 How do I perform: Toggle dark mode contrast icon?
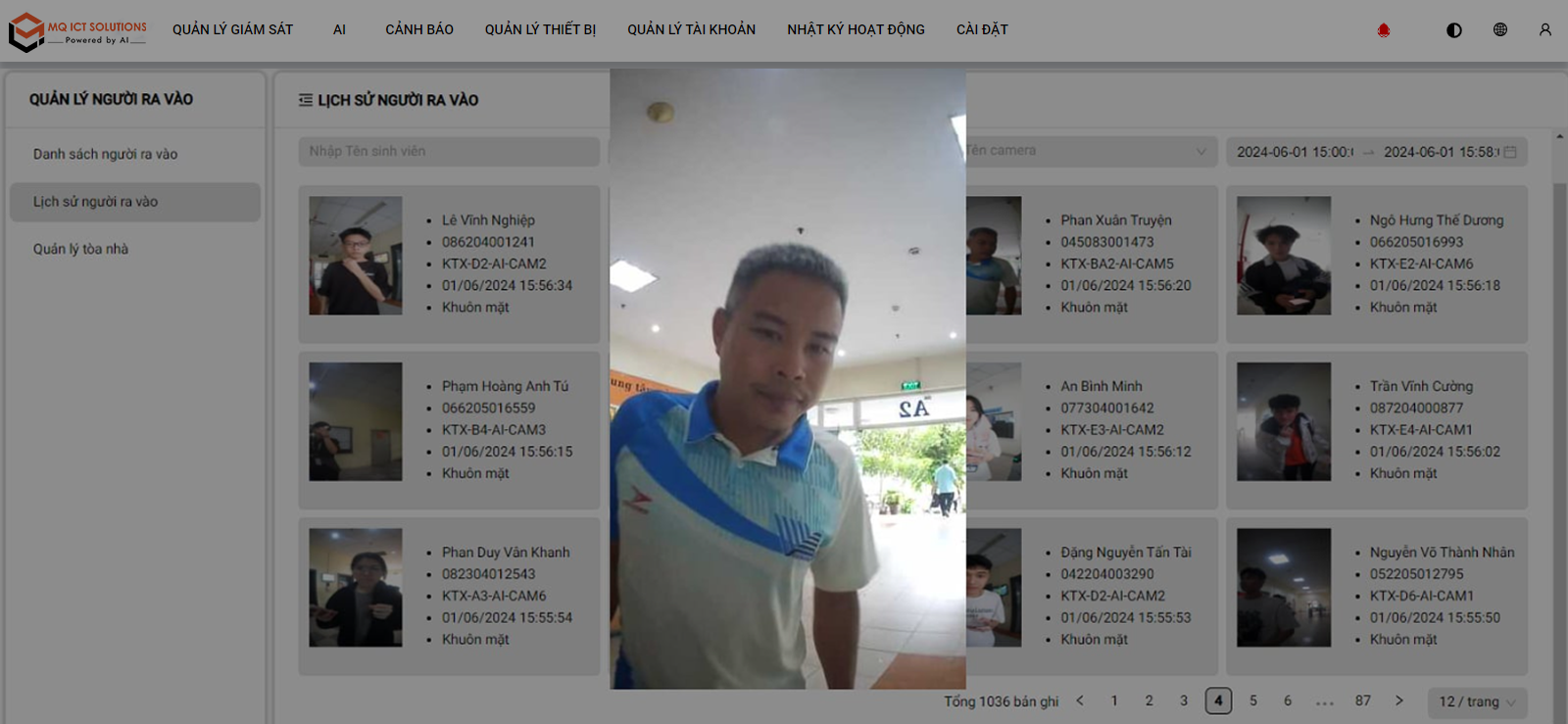tap(1454, 30)
